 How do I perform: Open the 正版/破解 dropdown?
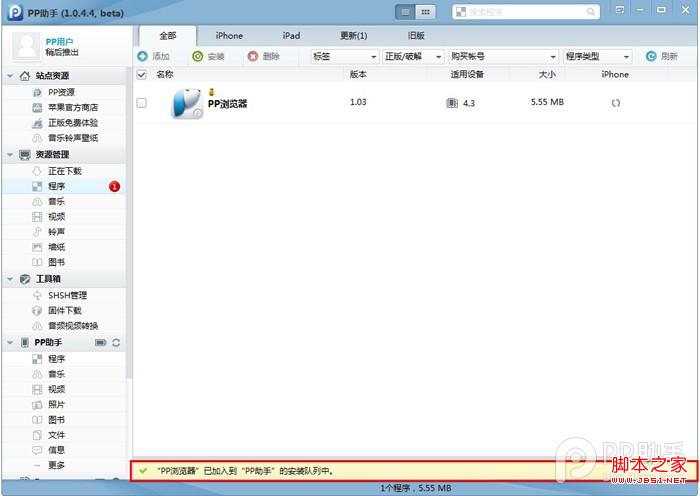[413, 56]
